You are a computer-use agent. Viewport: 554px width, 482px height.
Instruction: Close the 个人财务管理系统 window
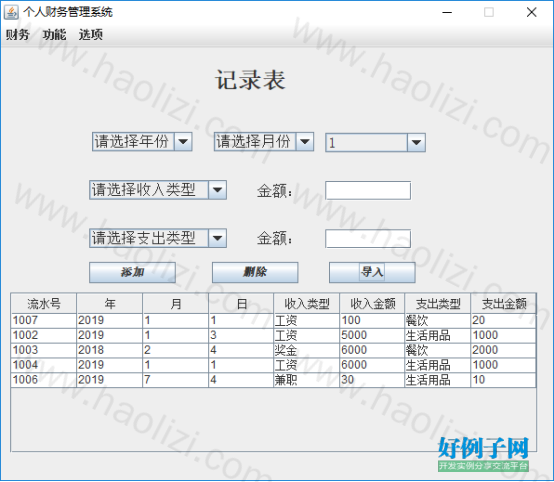tap(531, 12)
